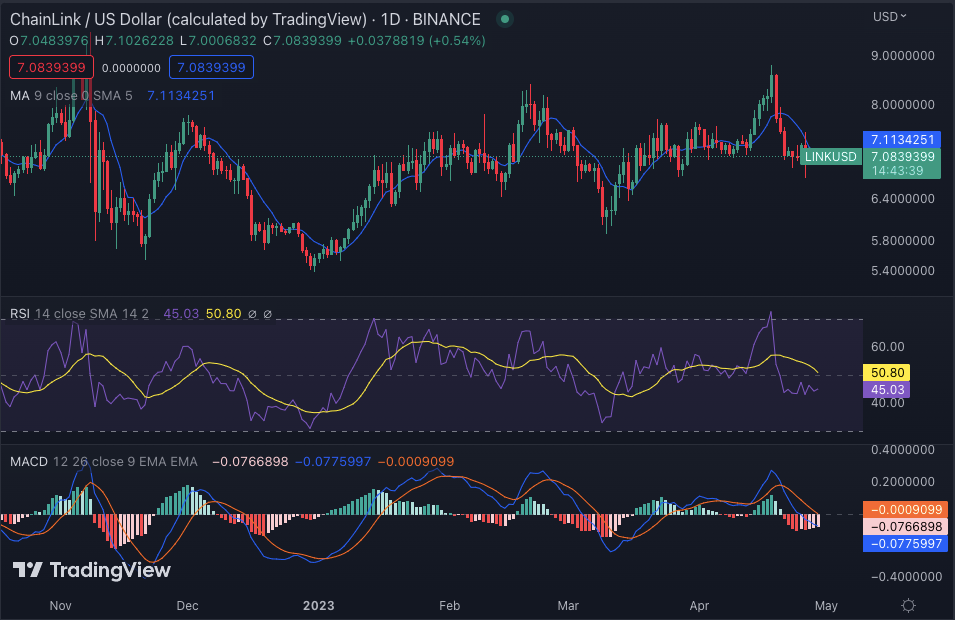
Task: Click the LINKUSD price axis label
Action: coord(831,157)
